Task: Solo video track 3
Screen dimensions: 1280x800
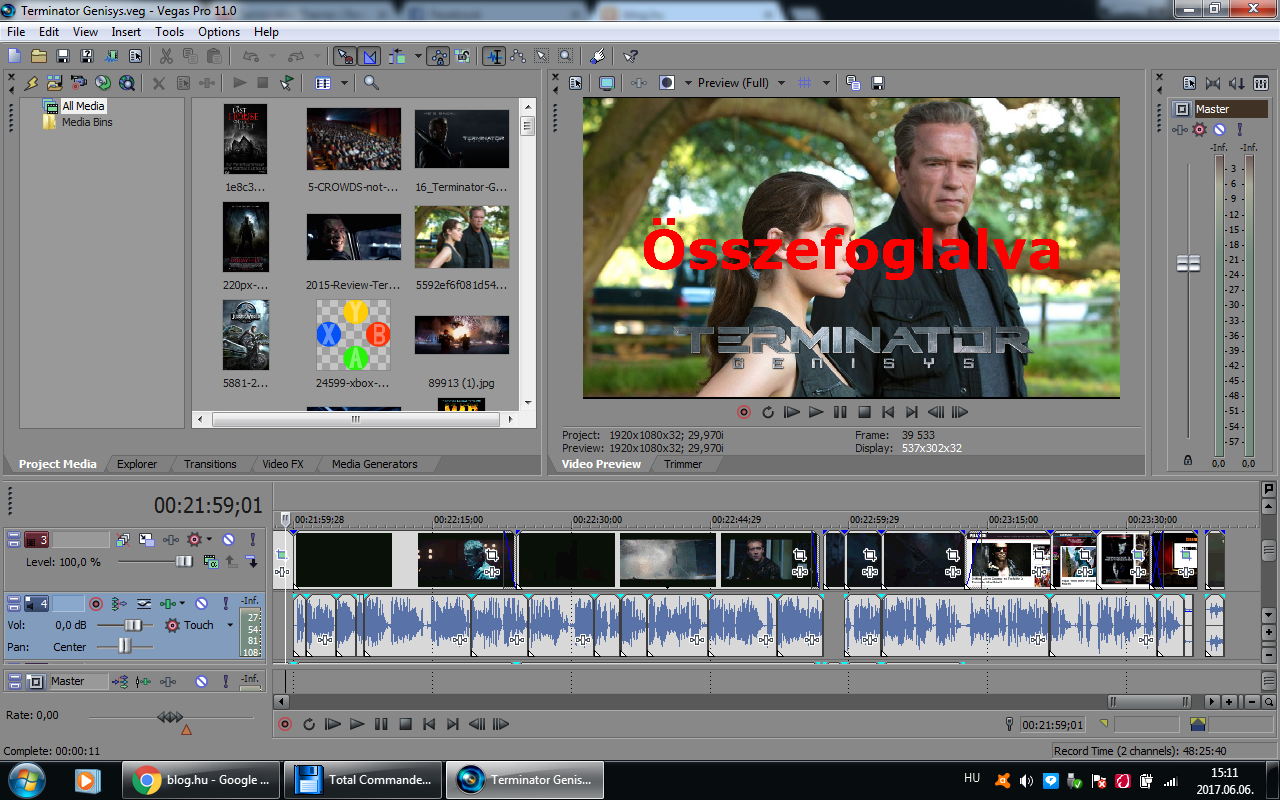Action: [x=253, y=540]
